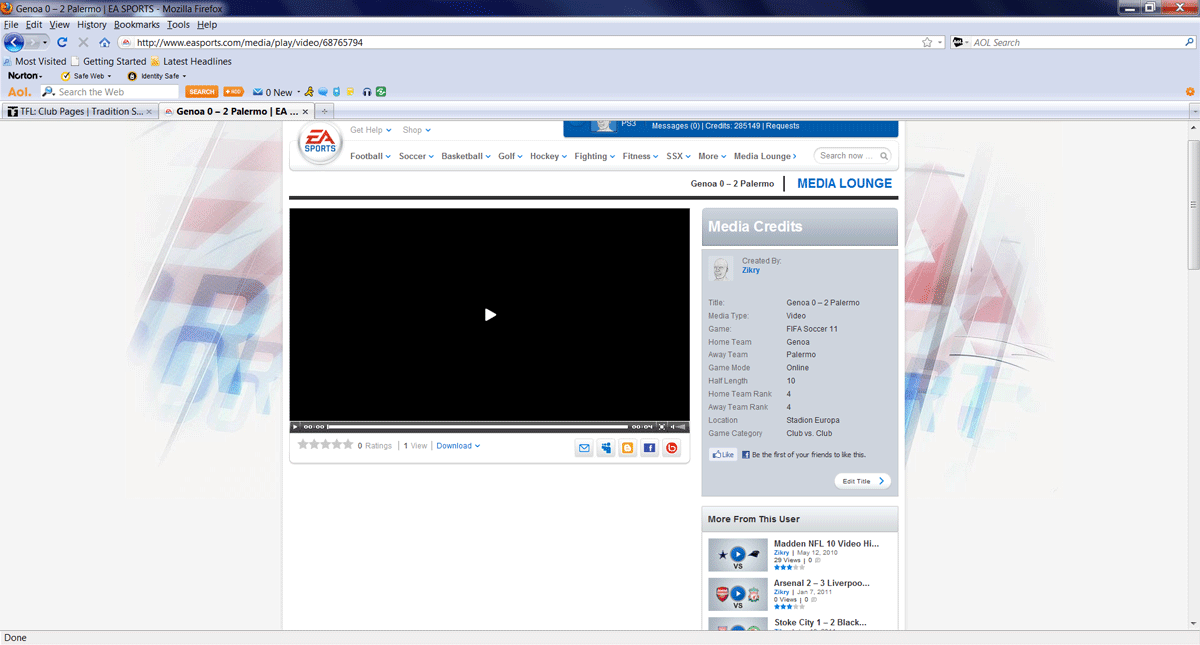Open the Soccer navigation dropdown
The image size is (1200, 645).
(416, 156)
